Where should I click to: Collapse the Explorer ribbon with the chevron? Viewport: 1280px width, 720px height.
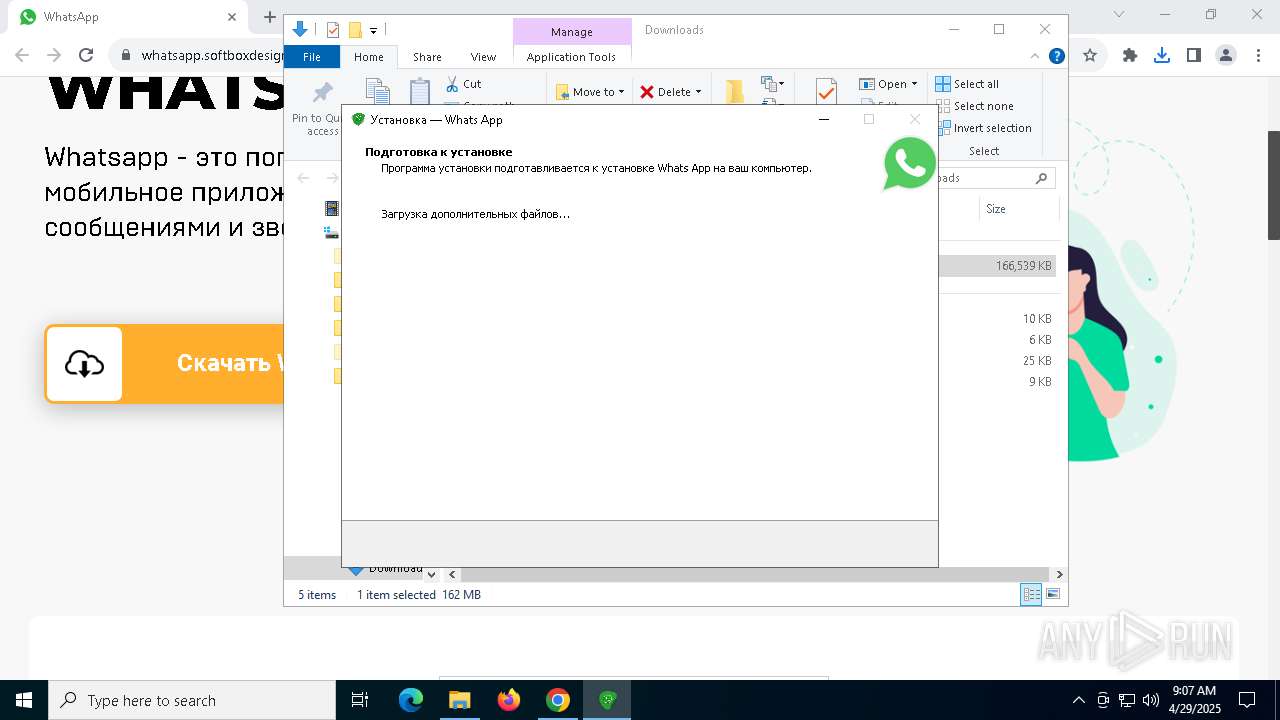coord(1035,56)
